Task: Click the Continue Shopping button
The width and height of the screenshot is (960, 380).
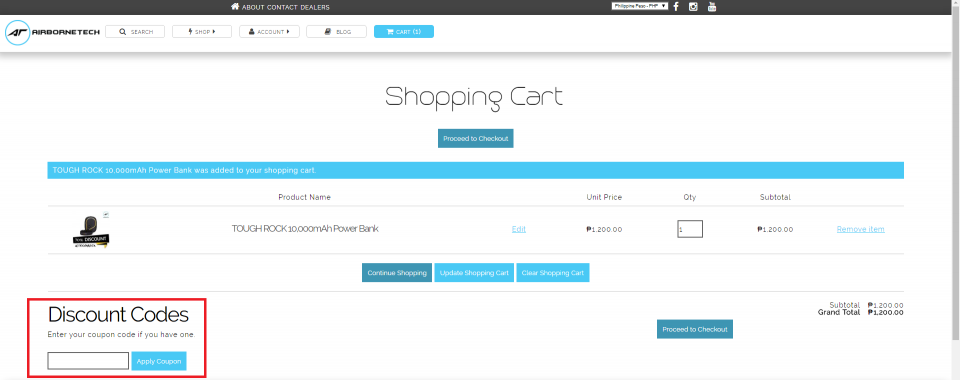Action: 397,273
